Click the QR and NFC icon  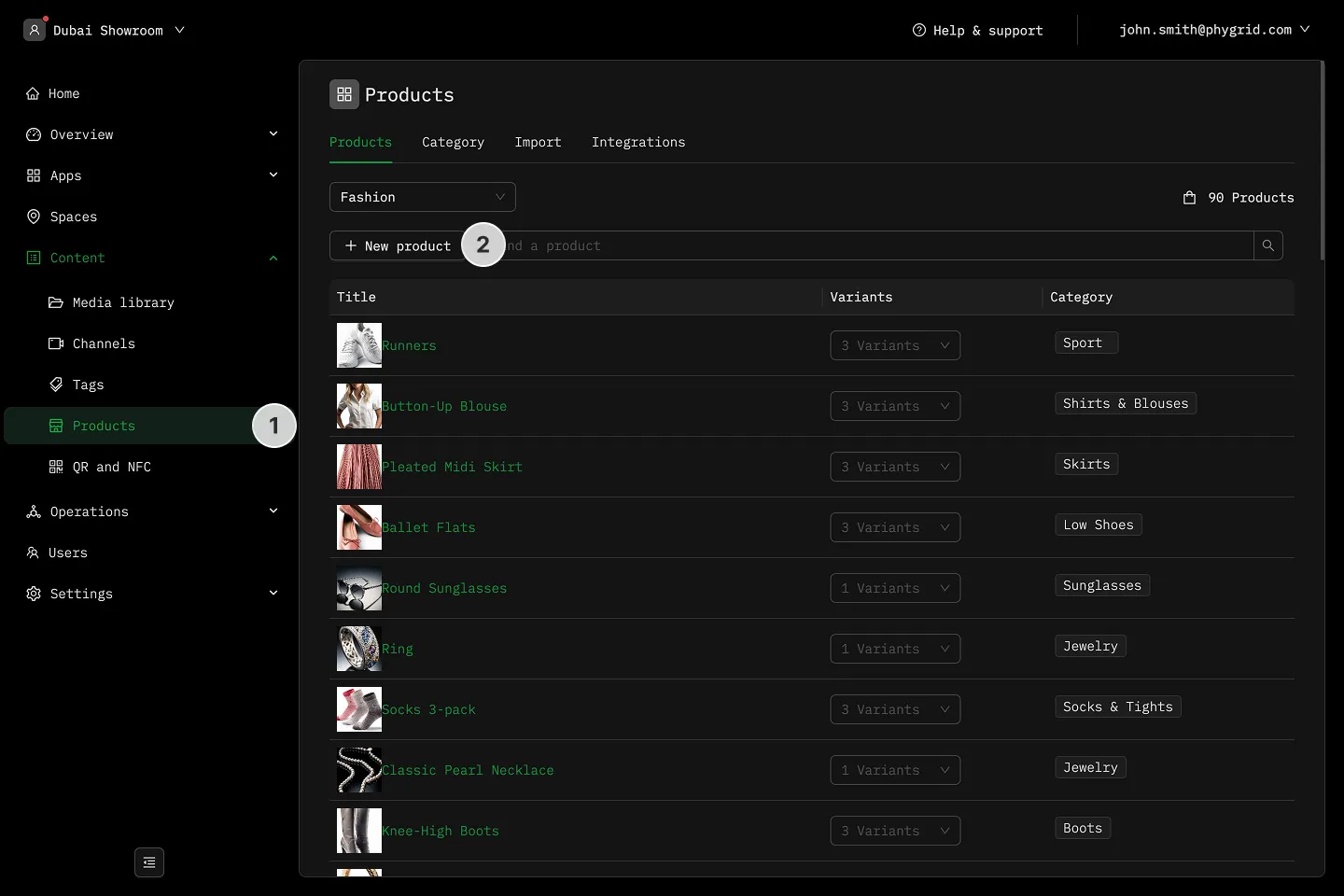tap(56, 467)
